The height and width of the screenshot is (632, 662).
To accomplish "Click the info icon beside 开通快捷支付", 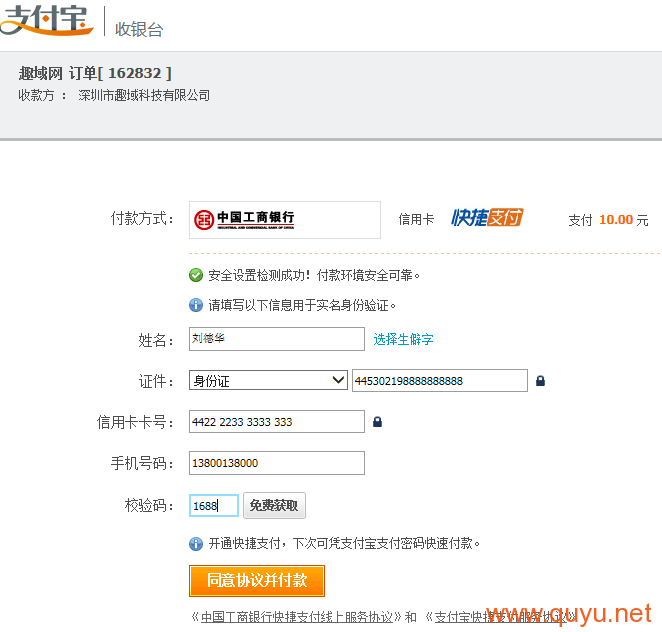I will pos(195,543).
